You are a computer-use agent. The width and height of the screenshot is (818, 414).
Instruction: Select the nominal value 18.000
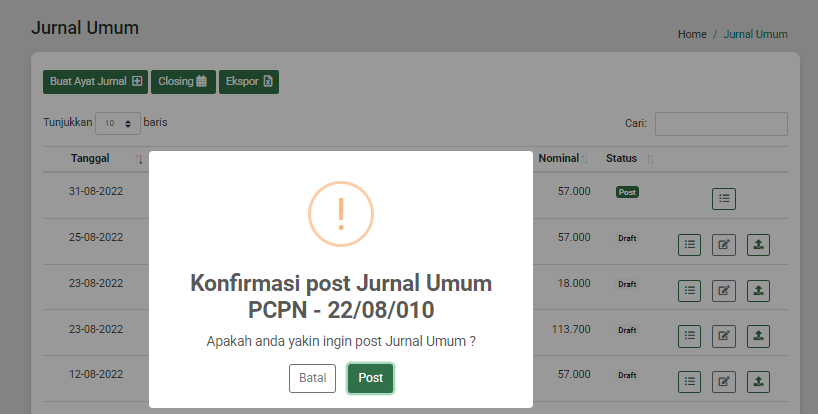click(x=574, y=284)
